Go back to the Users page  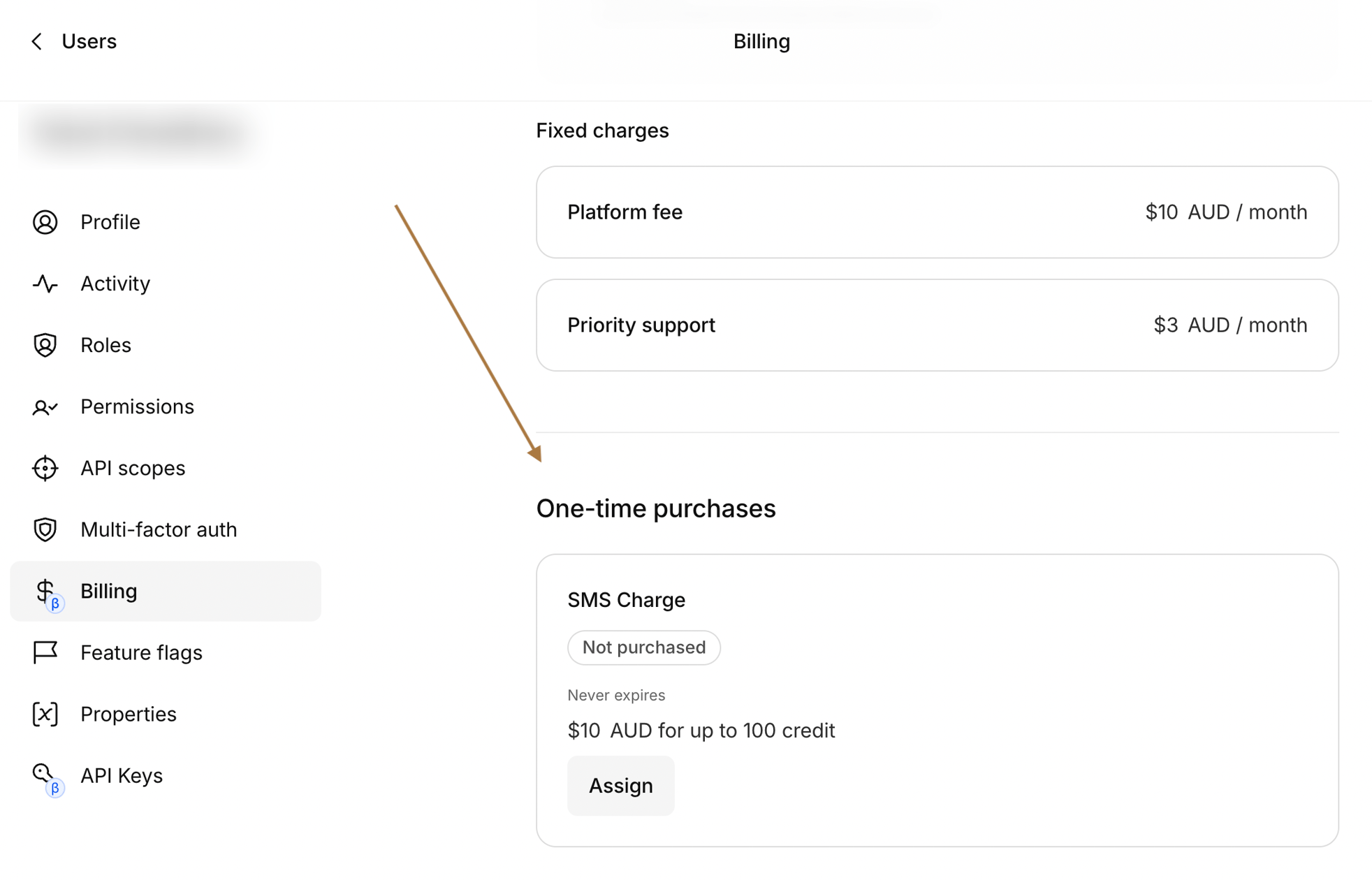(x=89, y=42)
